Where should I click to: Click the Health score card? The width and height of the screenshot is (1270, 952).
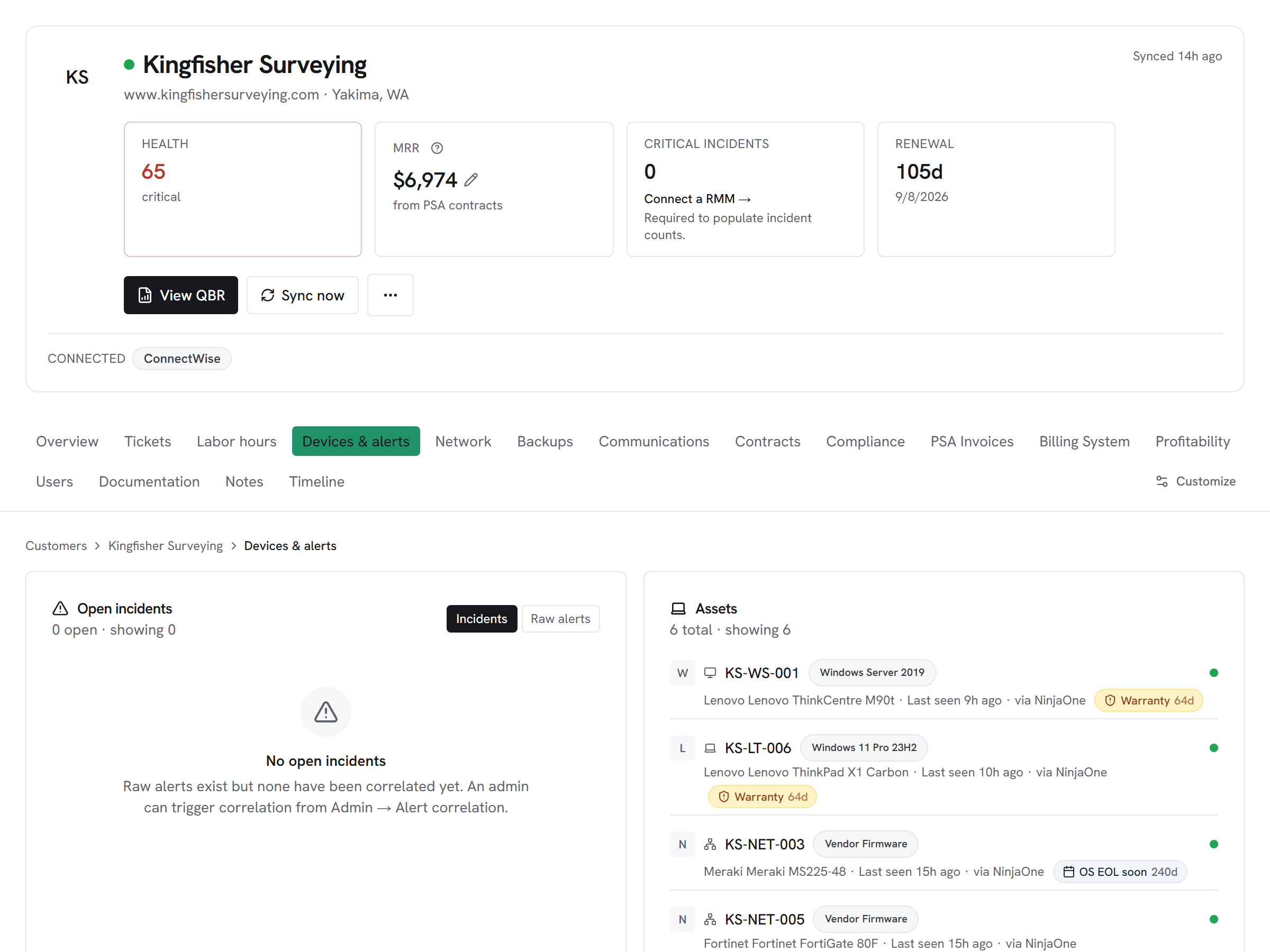(243, 189)
